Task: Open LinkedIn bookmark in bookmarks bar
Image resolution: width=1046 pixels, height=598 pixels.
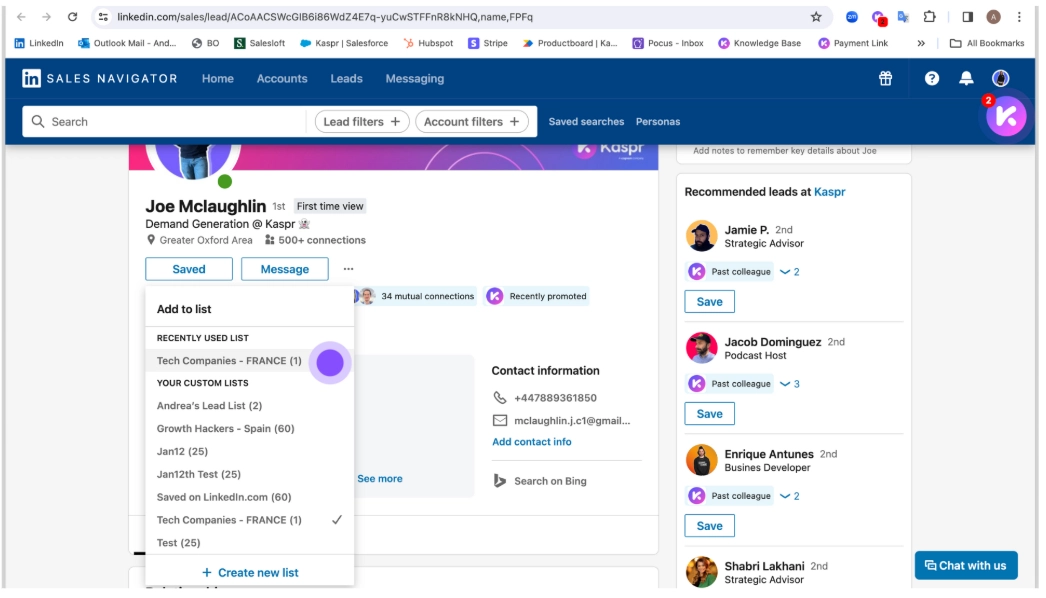Action: (39, 43)
